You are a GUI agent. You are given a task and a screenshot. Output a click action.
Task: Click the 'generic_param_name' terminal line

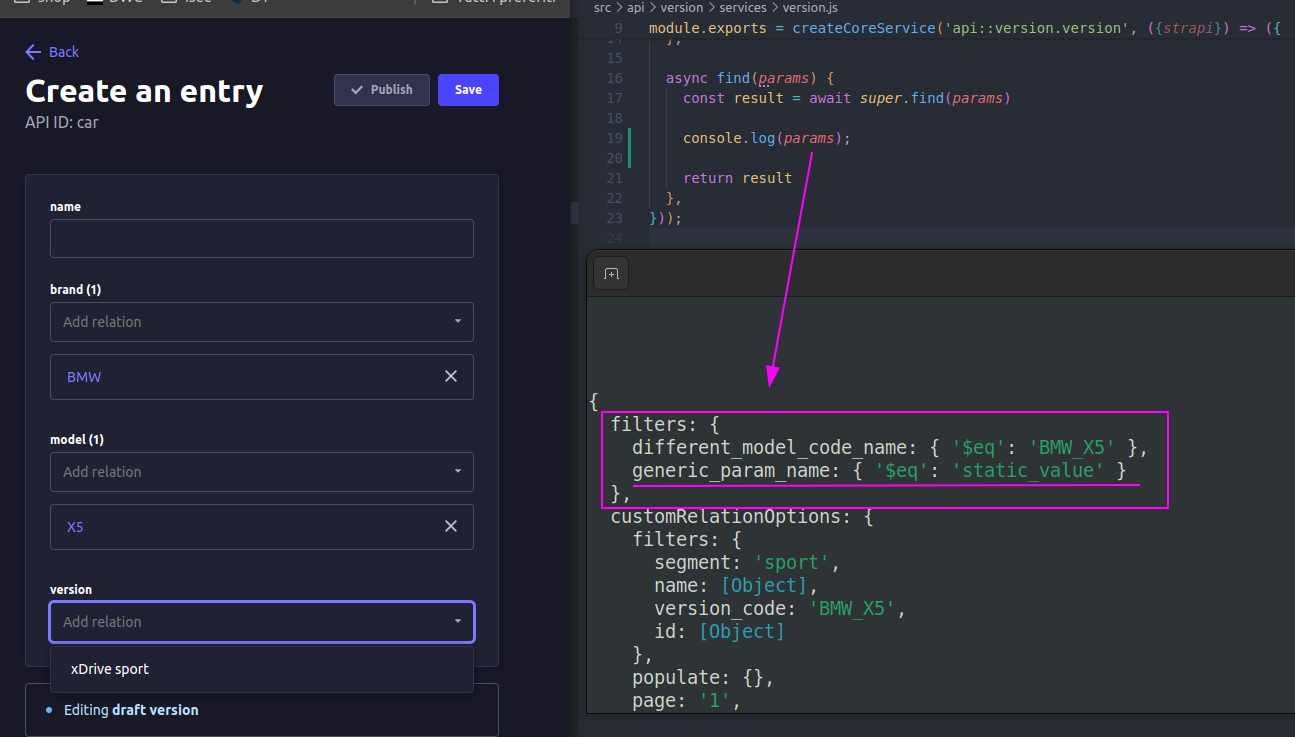[880, 470]
